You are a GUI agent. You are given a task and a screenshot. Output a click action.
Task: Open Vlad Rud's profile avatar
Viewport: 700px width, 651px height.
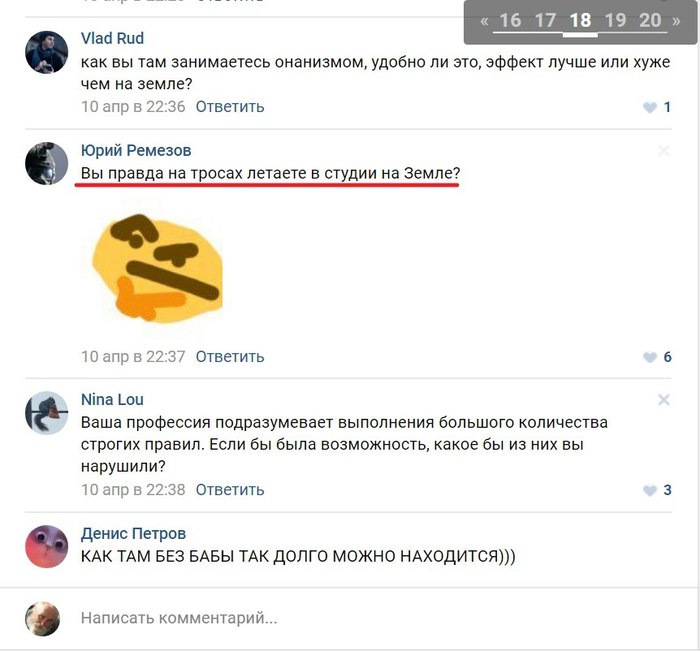click(46, 52)
